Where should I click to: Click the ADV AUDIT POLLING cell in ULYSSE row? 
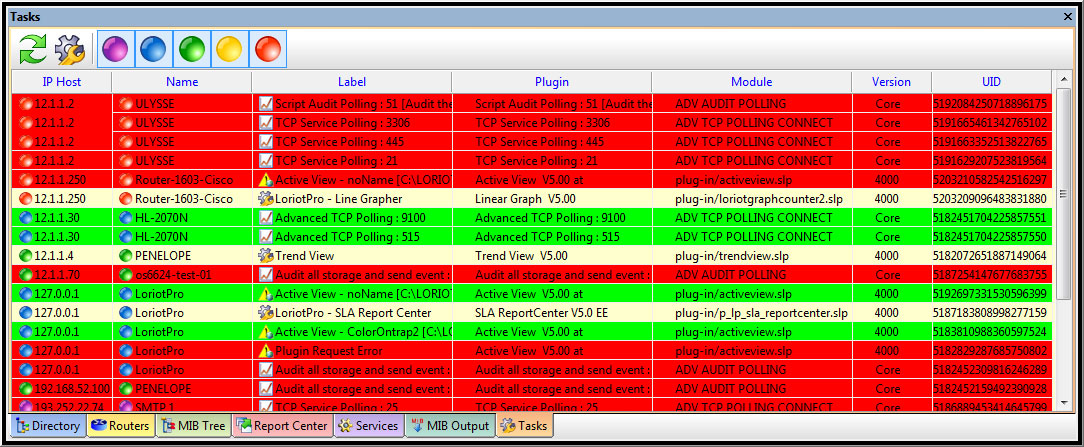click(751, 103)
